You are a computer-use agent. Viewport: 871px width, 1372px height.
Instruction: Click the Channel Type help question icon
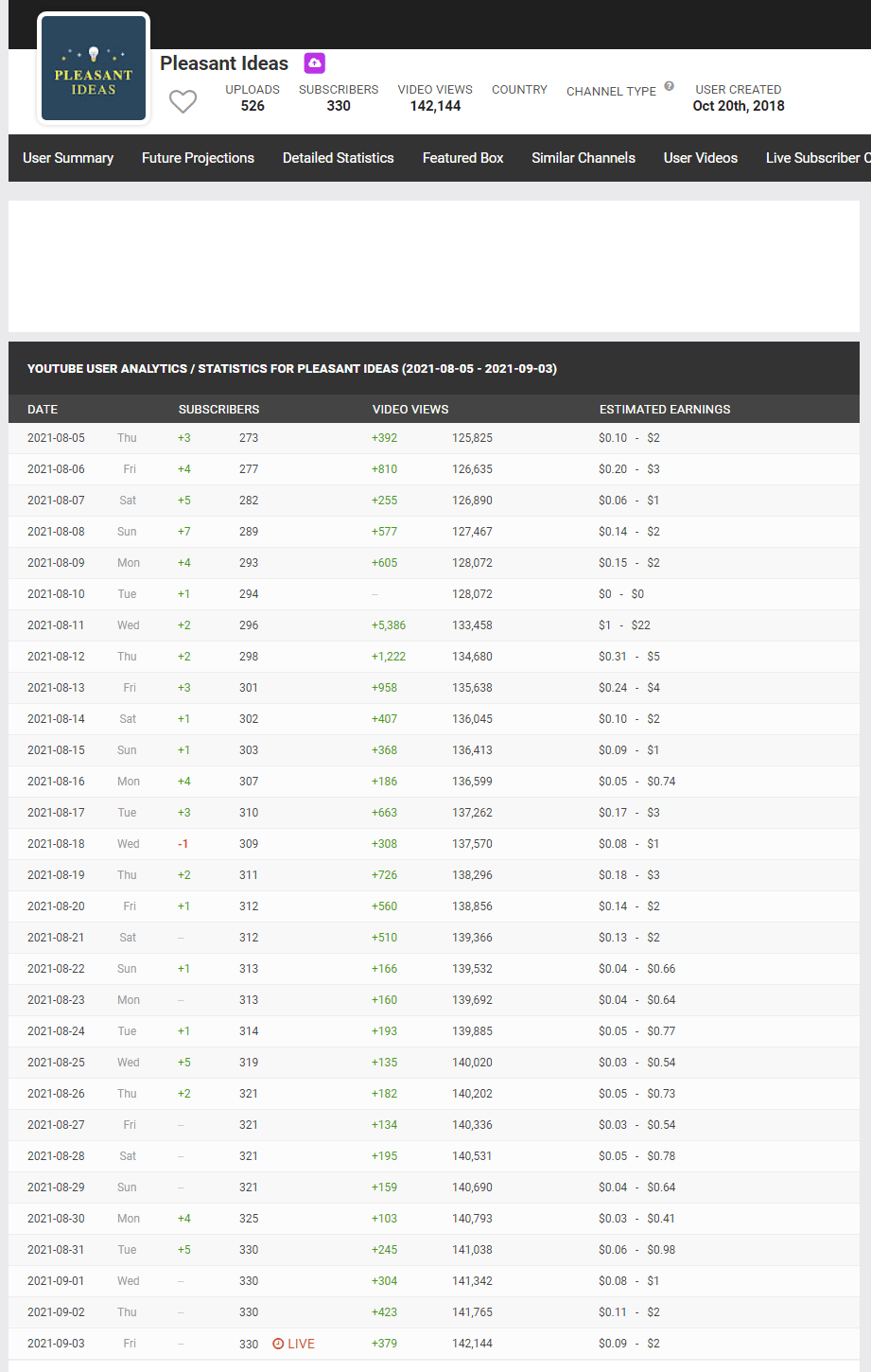tap(669, 86)
